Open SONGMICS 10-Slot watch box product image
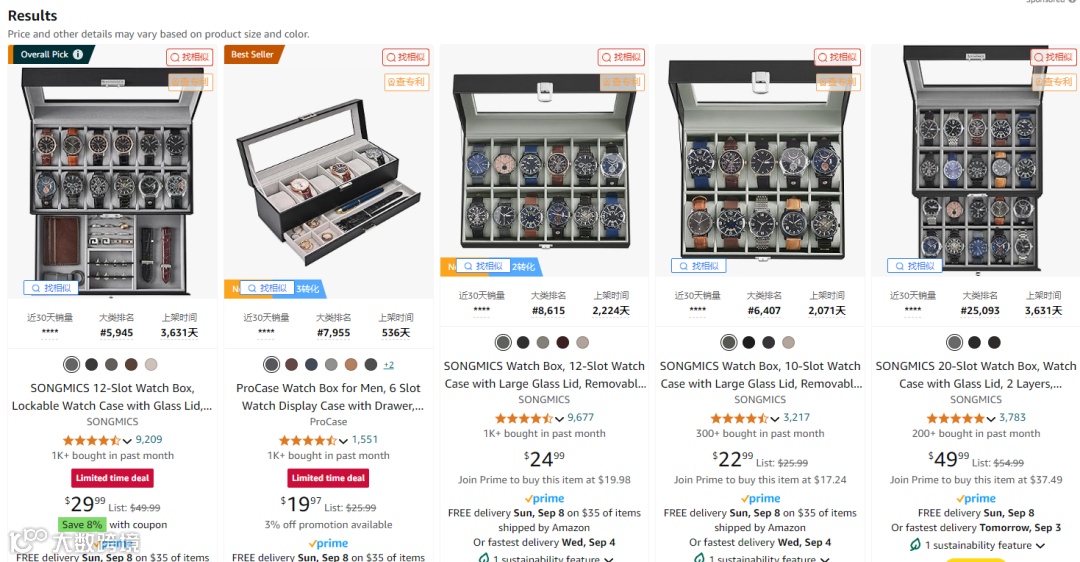 (760, 160)
